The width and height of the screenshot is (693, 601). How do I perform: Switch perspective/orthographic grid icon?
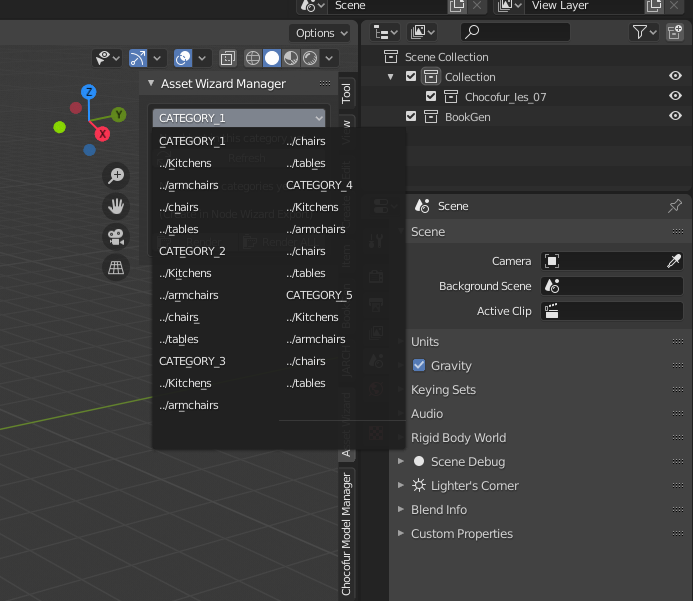point(116,267)
